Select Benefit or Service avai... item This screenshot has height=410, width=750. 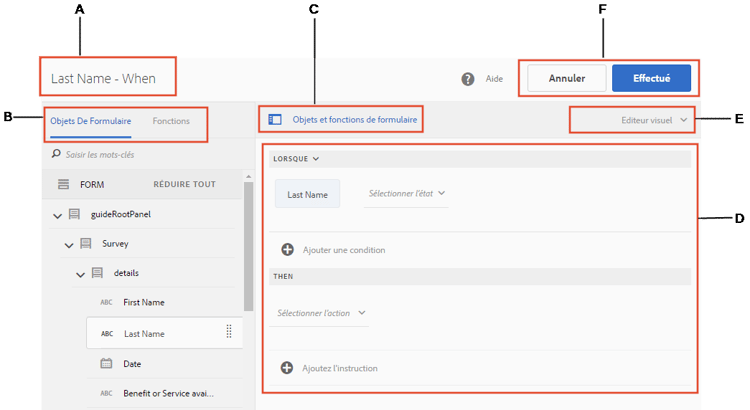pyautogui.click(x=168, y=393)
